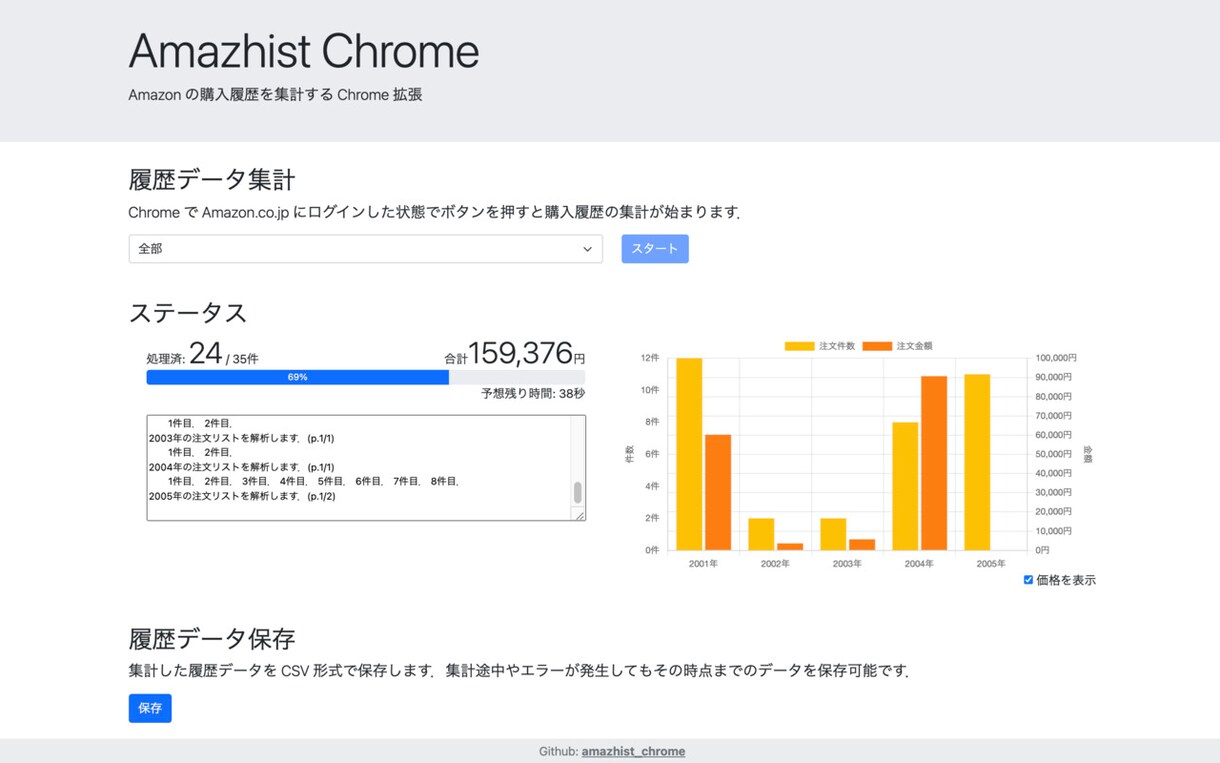Click the 2001年 yellow order count bar
This screenshot has height=763, width=1220.
pos(689,454)
